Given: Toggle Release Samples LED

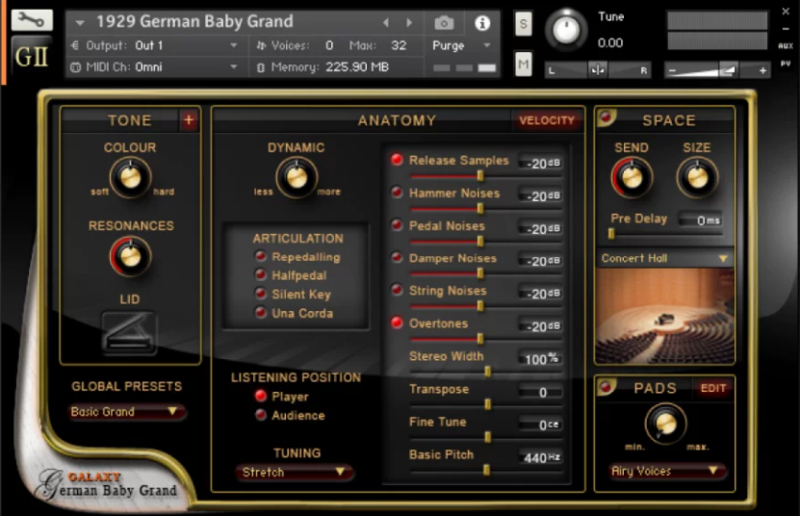Looking at the screenshot, I should click(397, 160).
